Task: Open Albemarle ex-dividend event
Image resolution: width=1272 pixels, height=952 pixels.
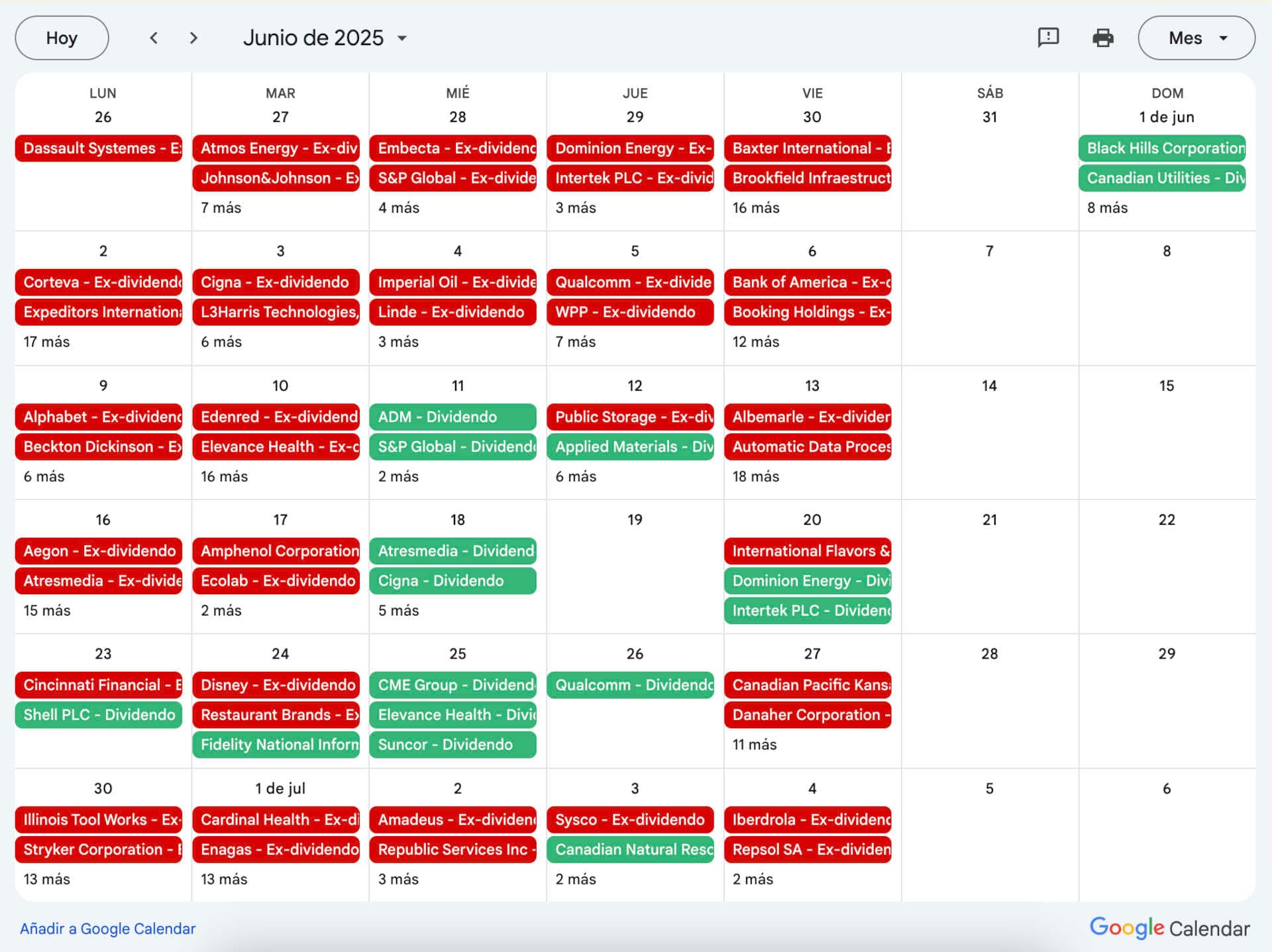Action: 808,417
